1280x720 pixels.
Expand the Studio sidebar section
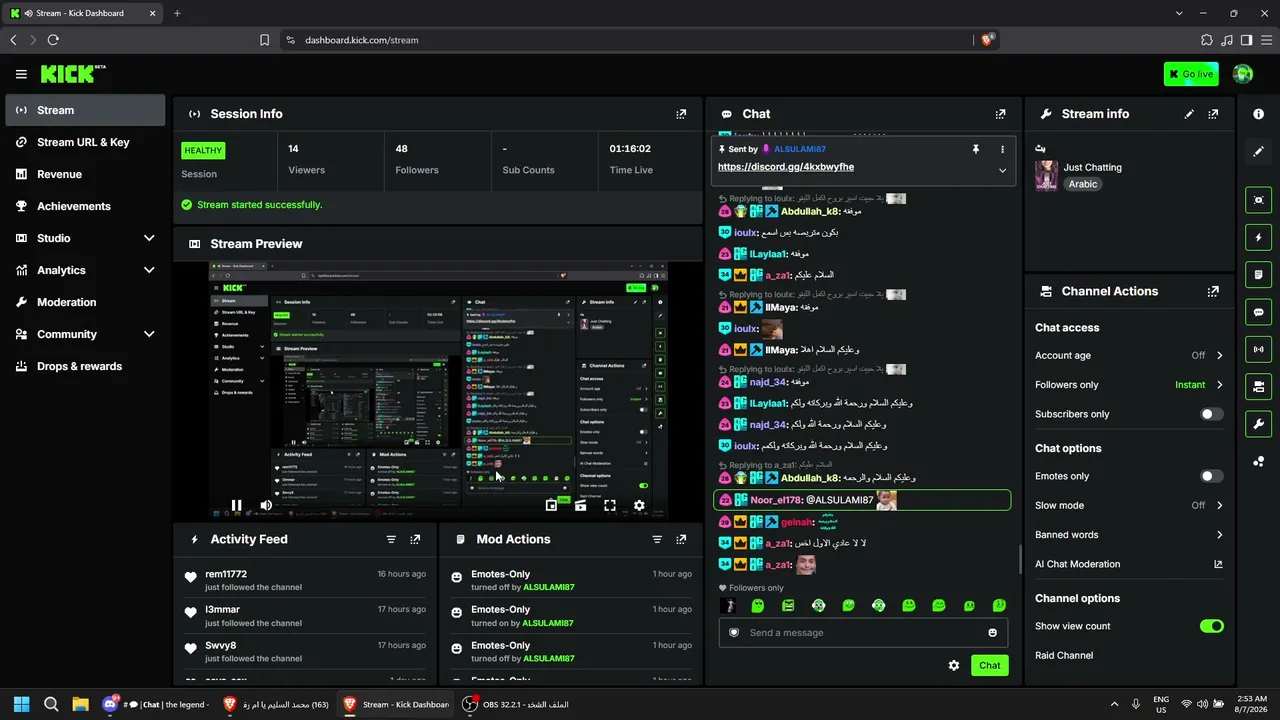pyautogui.click(x=149, y=238)
